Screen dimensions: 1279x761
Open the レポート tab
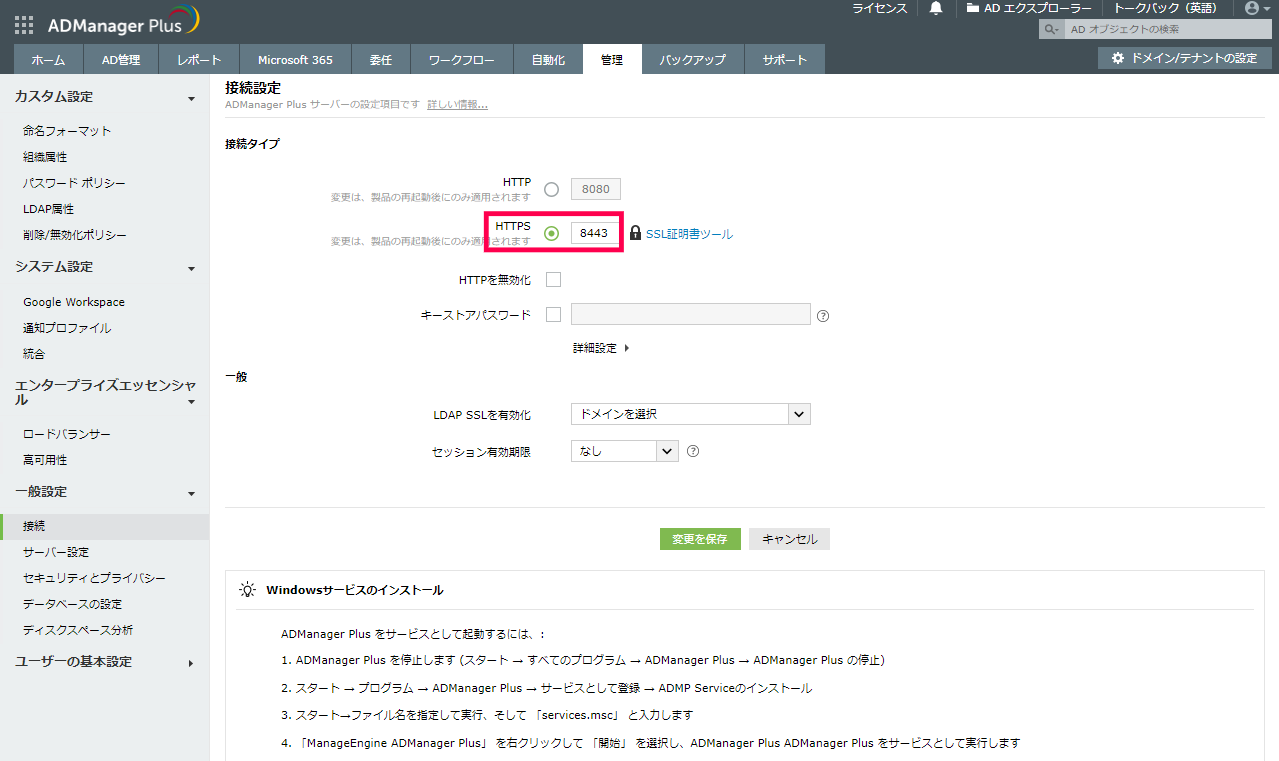coord(199,59)
